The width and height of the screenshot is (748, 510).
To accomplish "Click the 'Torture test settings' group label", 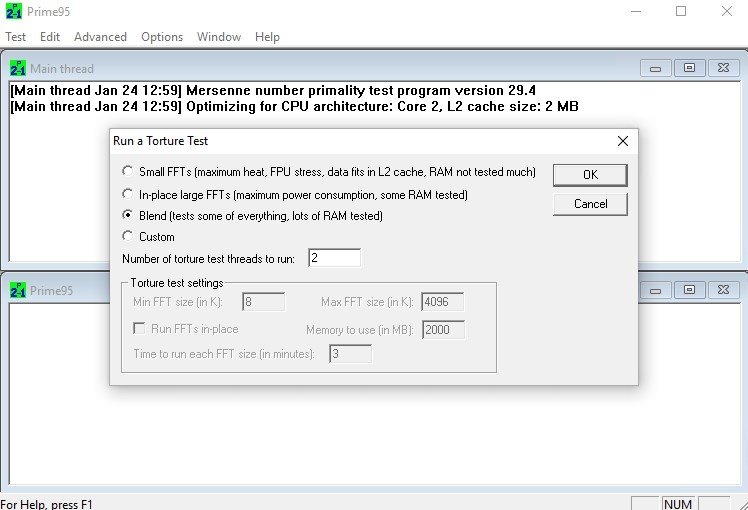I will 177,283.
